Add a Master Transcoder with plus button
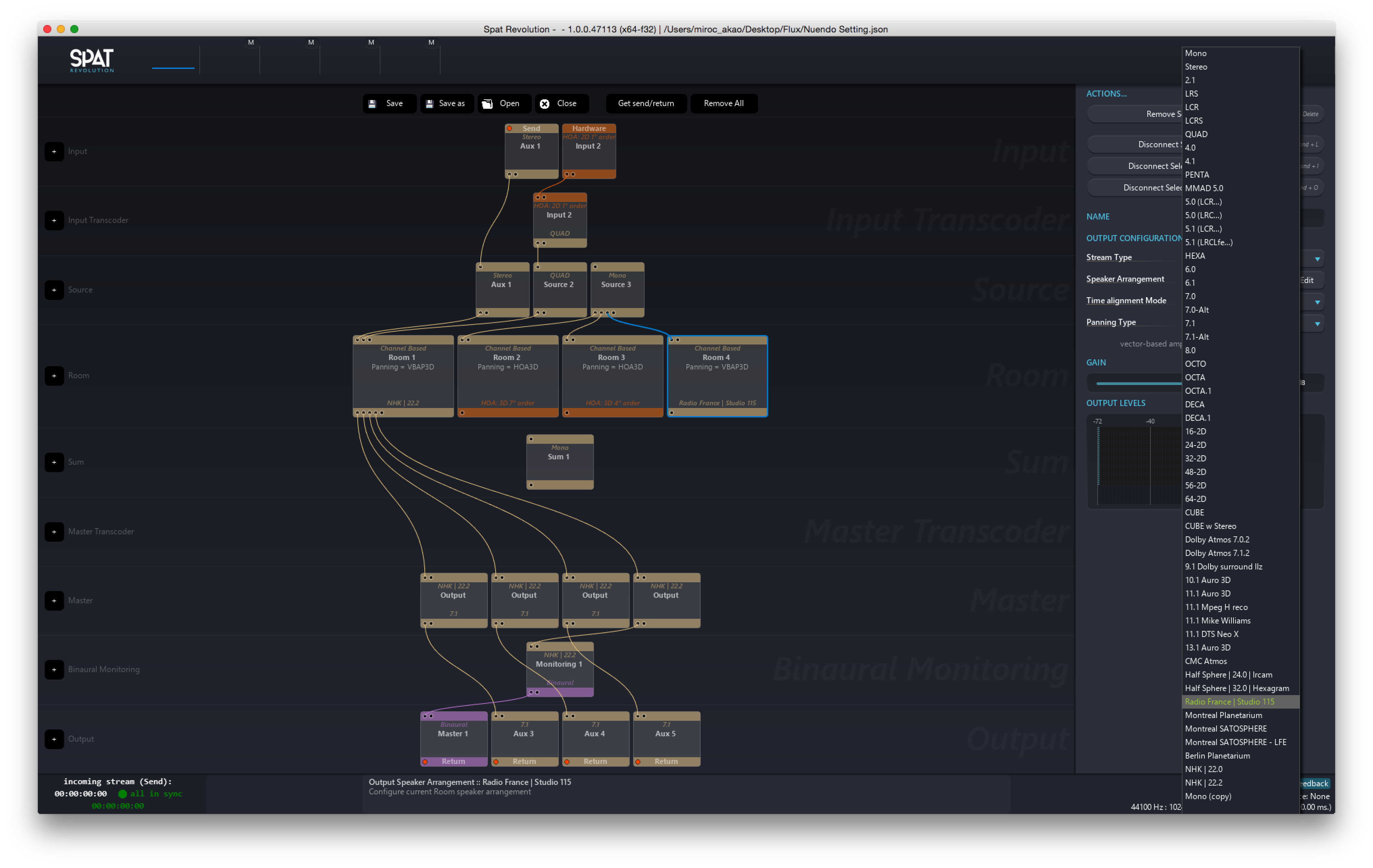This screenshot has height=868, width=1373. click(54, 532)
